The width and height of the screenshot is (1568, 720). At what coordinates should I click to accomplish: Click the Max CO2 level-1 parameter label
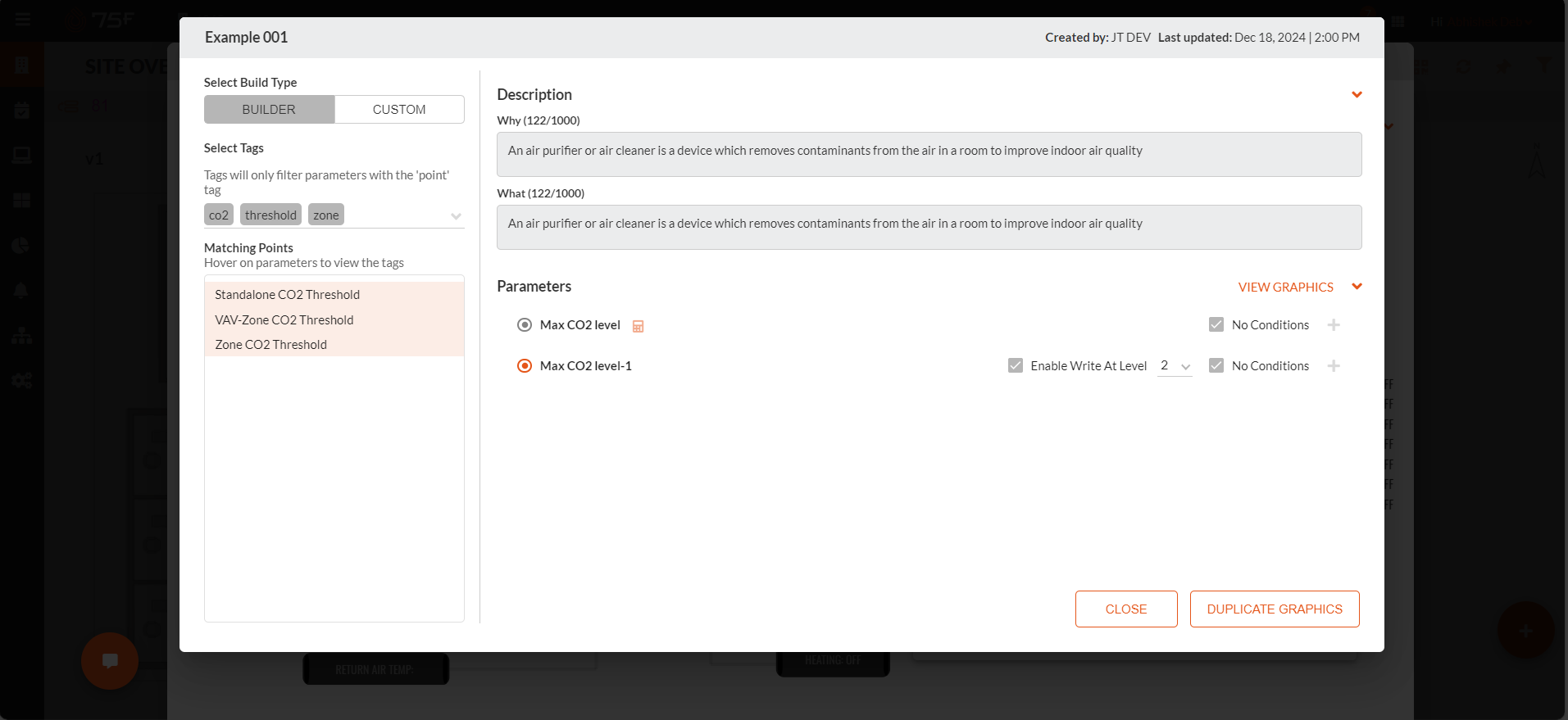(x=586, y=366)
